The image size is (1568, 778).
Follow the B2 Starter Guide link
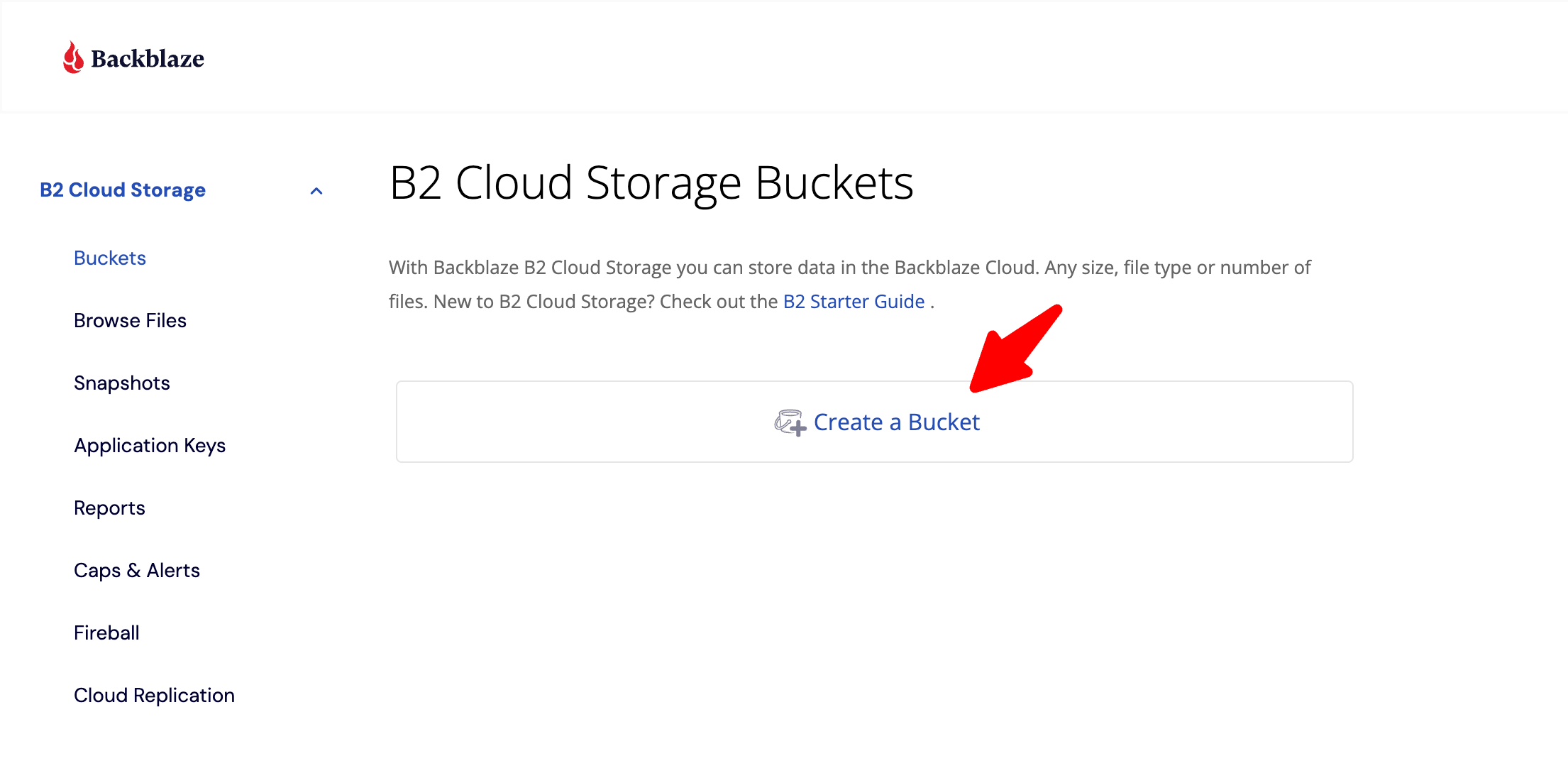854,302
